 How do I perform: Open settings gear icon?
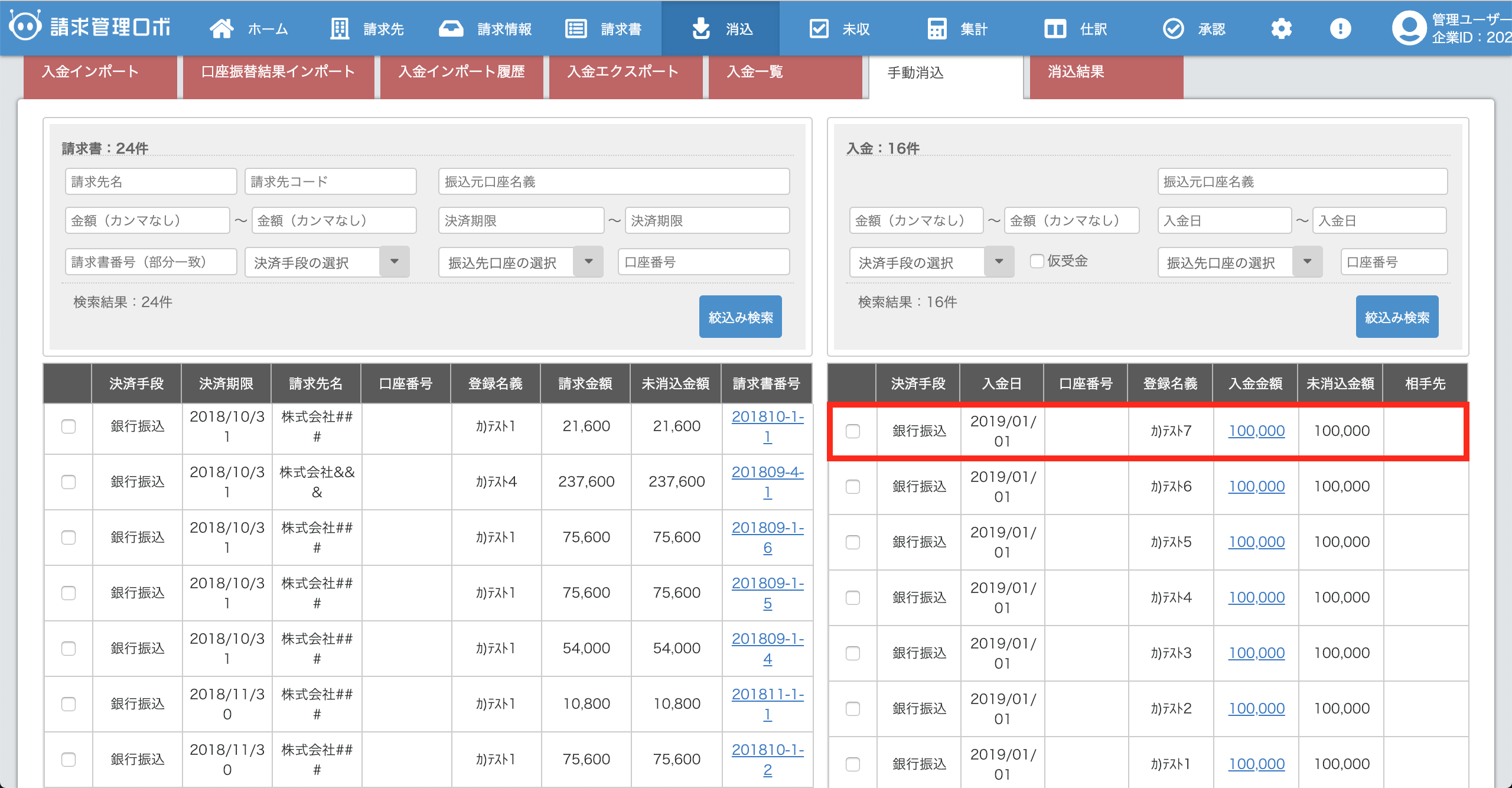click(1281, 28)
